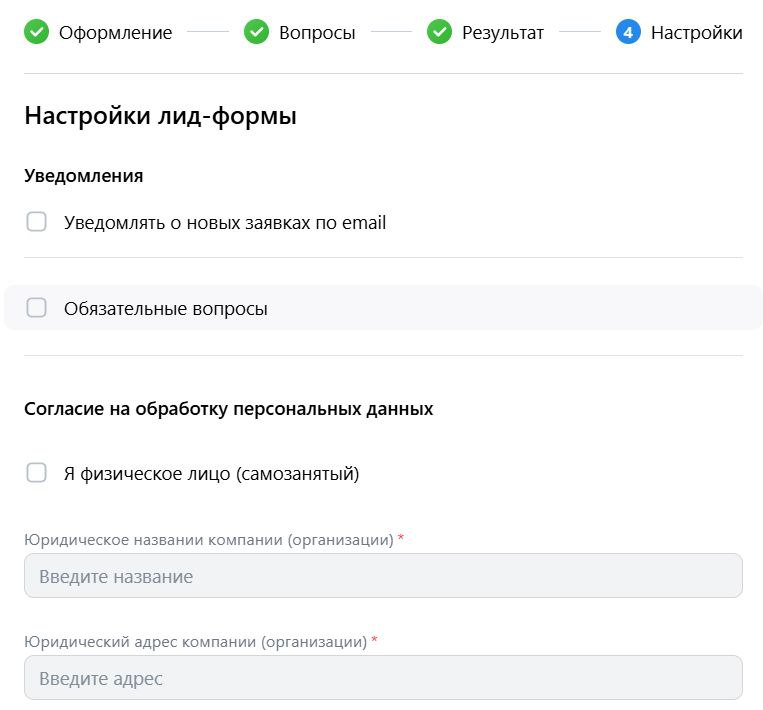Click the 'Я физическое лицо (самозанятый)' label text

pos(211,474)
